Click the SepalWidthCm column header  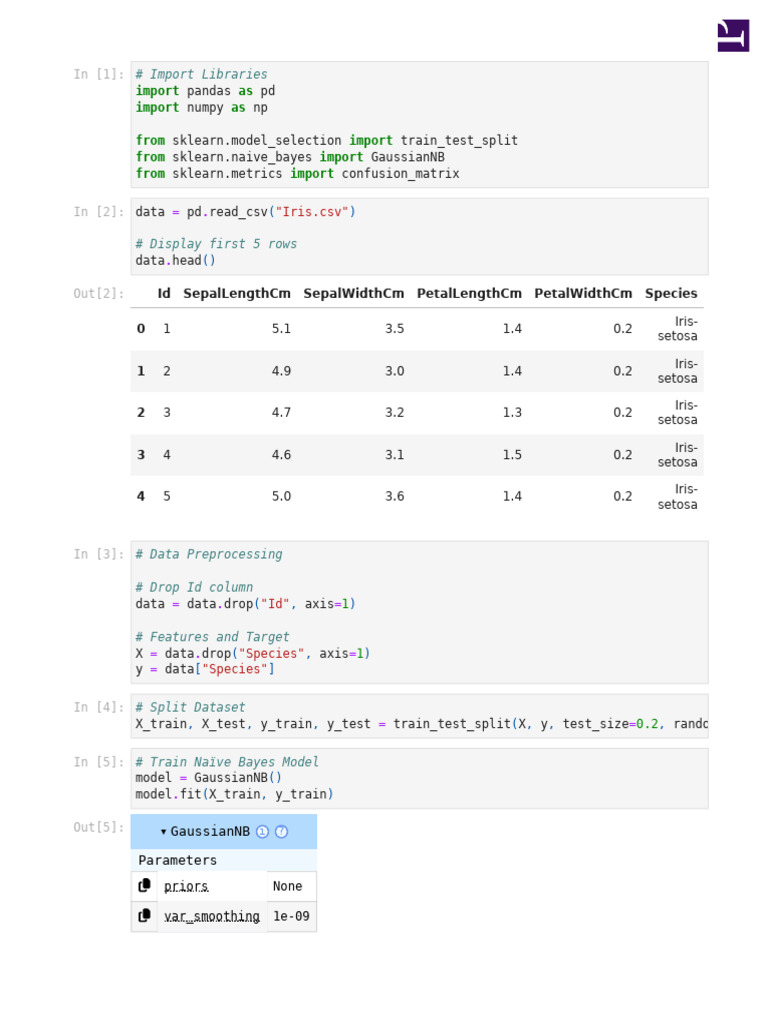tap(354, 293)
